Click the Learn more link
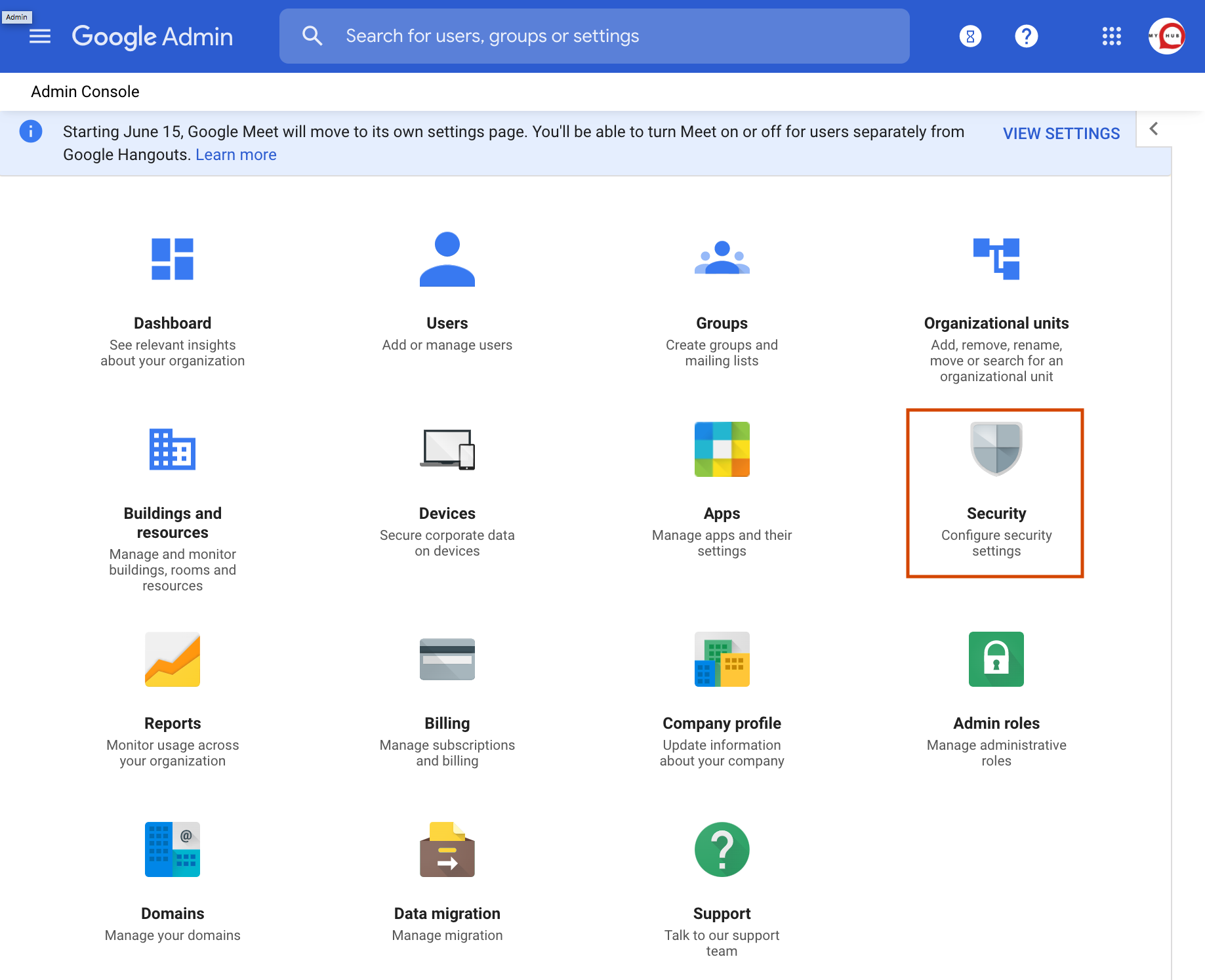This screenshot has width=1205, height=980. click(x=235, y=154)
